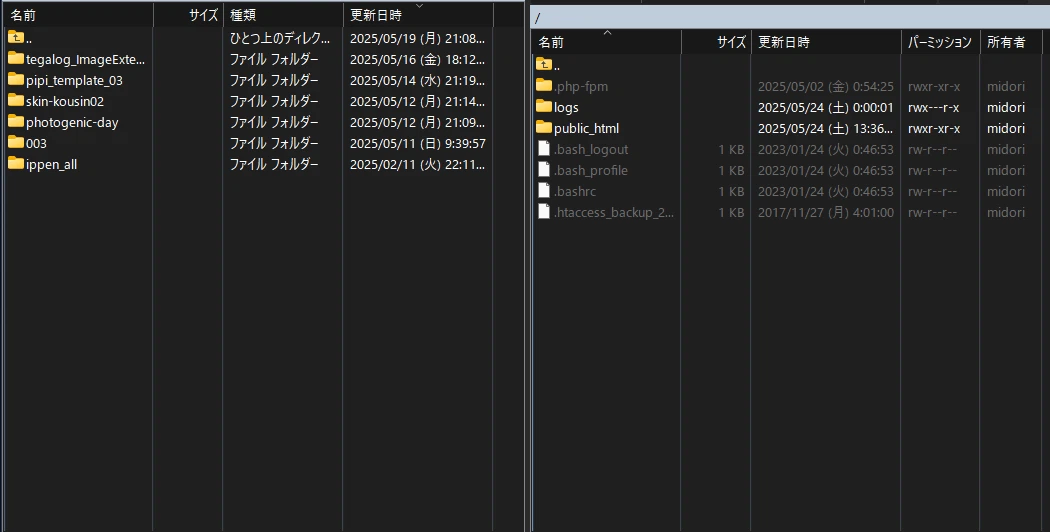Select the photogenic-day folder name
1050x532 pixels.
pyautogui.click(x=72, y=123)
